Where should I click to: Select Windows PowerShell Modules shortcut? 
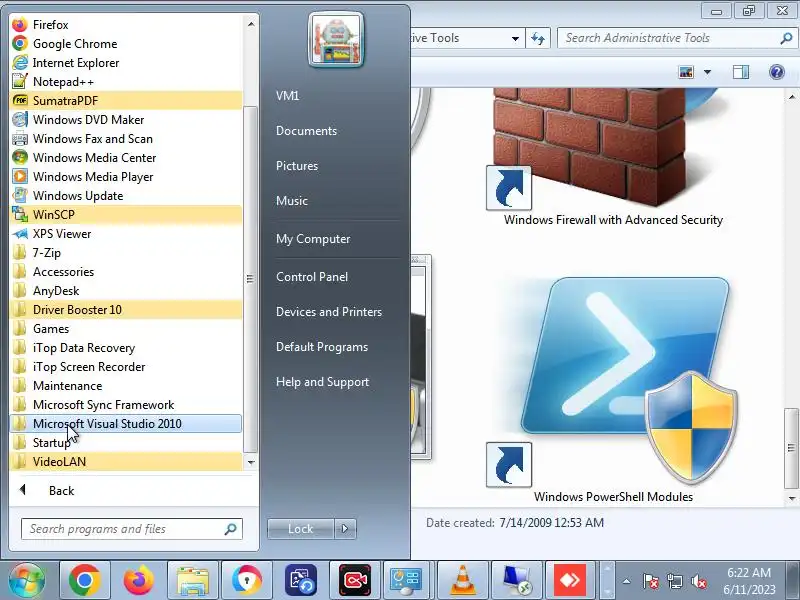tap(613, 388)
